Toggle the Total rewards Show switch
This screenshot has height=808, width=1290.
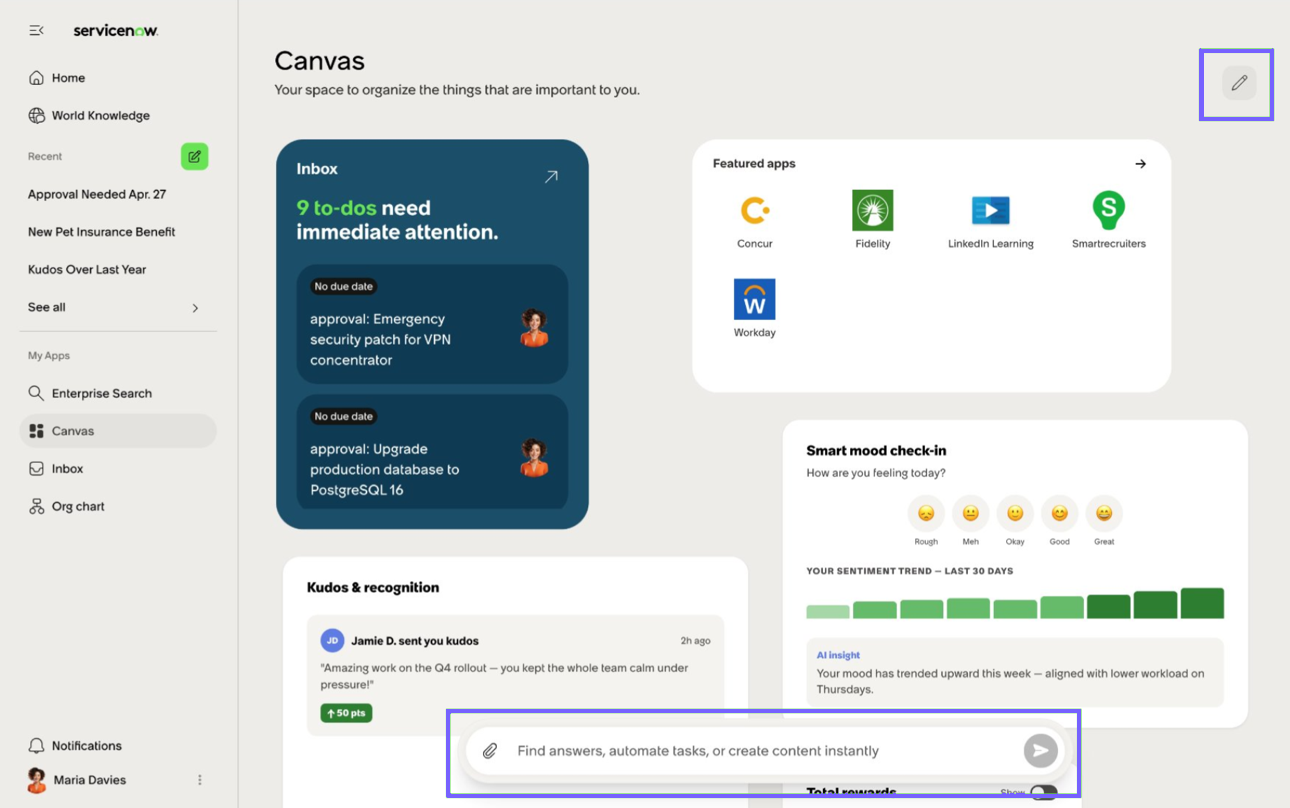pyautogui.click(x=1043, y=794)
